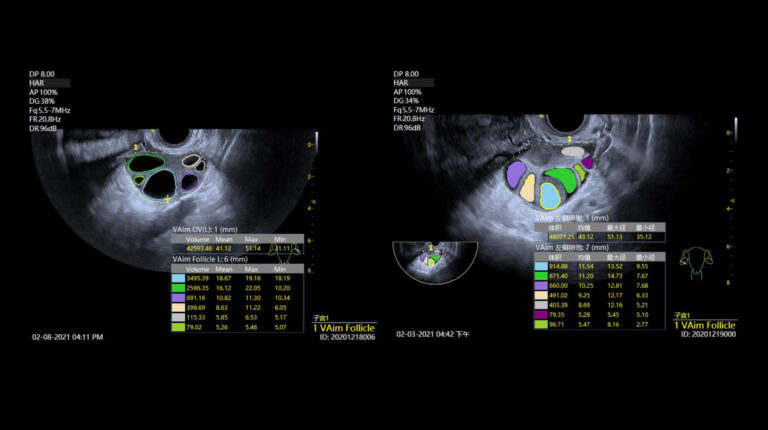Click the light blue filled follicle in the 02-03-2021 scan
Image resolution: width=768 pixels, height=430 pixels.
550,196
